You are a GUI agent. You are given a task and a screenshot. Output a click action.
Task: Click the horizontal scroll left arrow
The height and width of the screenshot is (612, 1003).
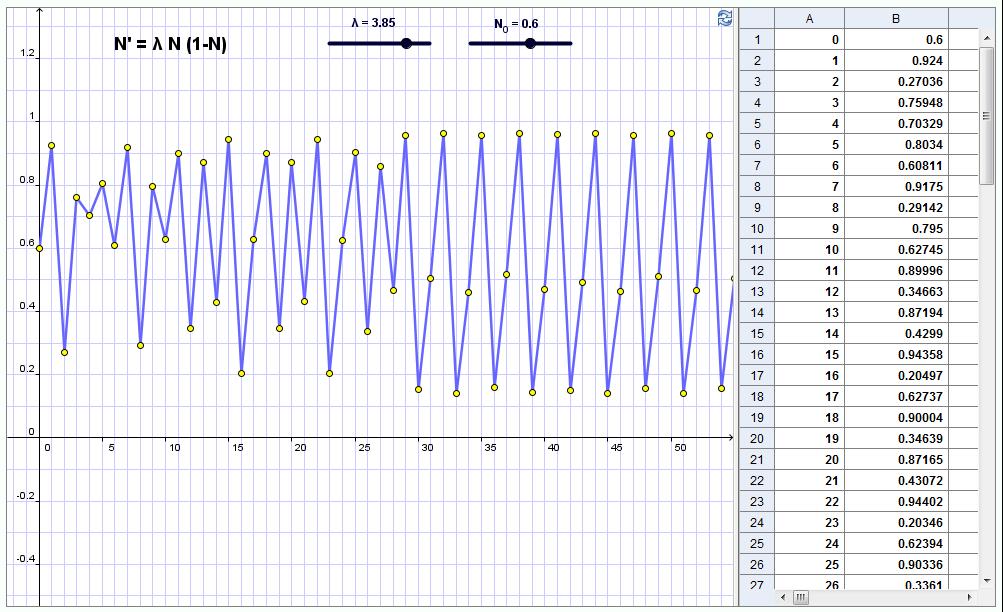(783, 597)
